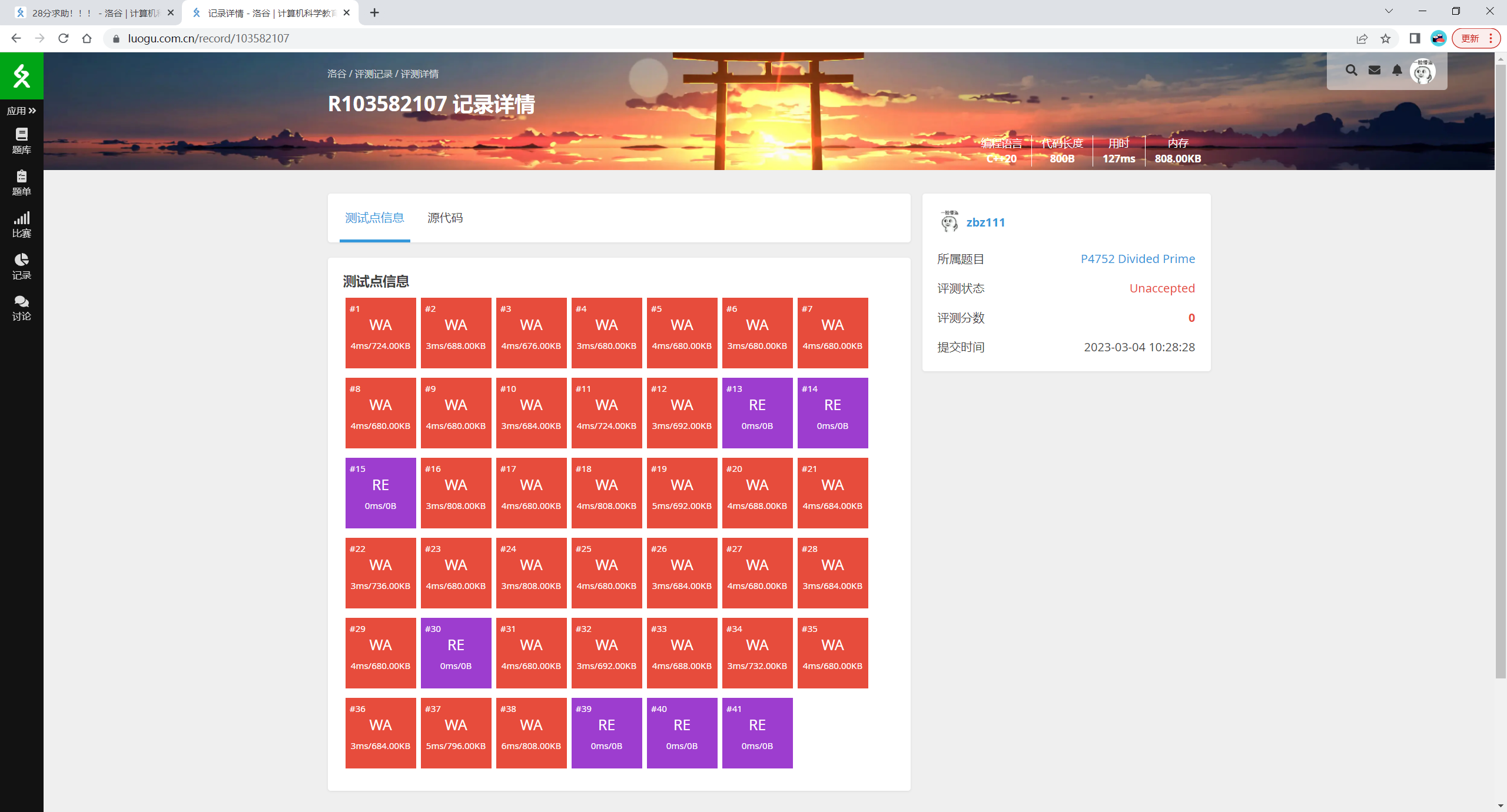Open problem P4752 Divided Prime
This screenshot has height=812, width=1507.
(1137, 259)
